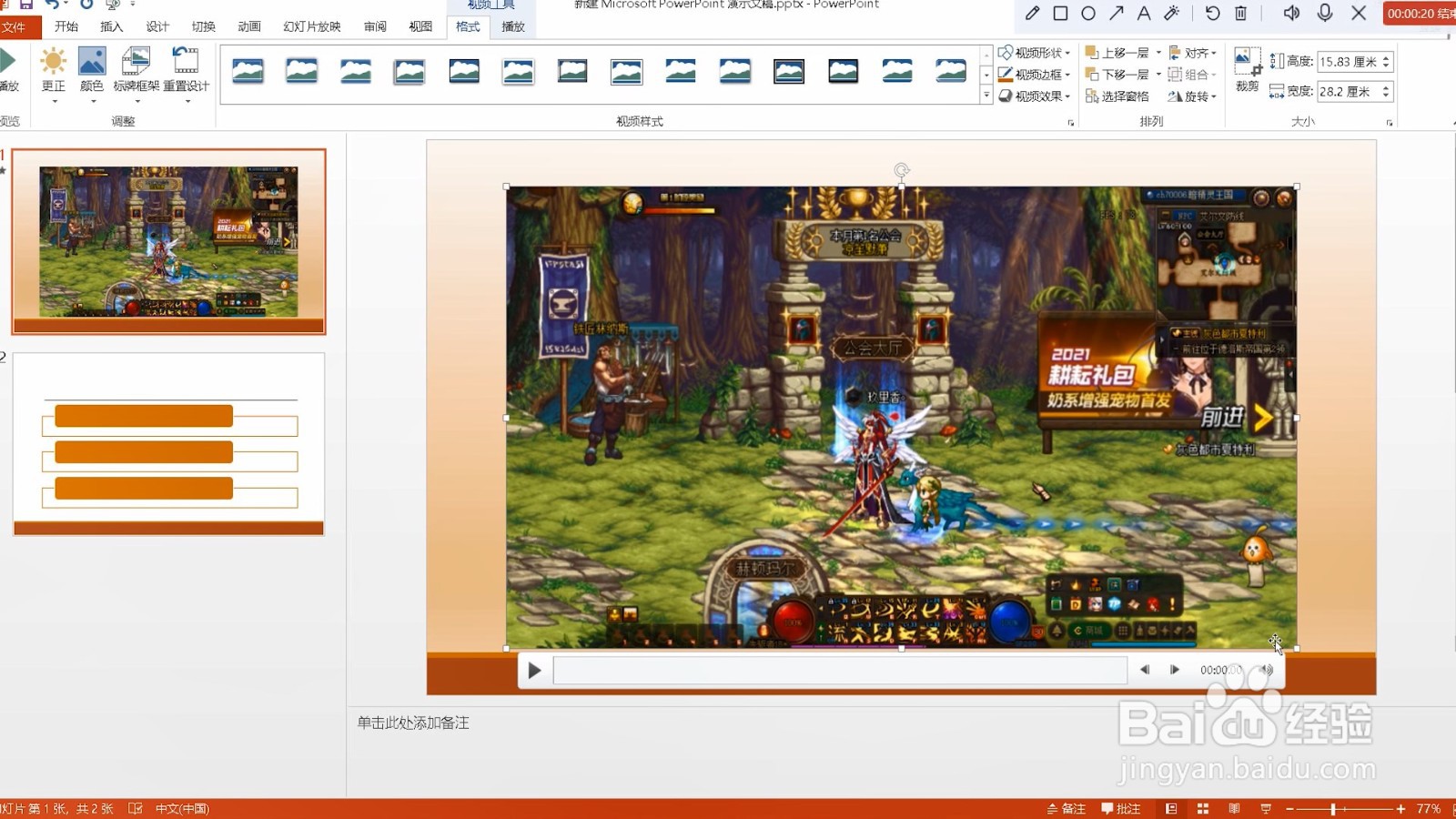Delete annotations with trash icon

1240,13
